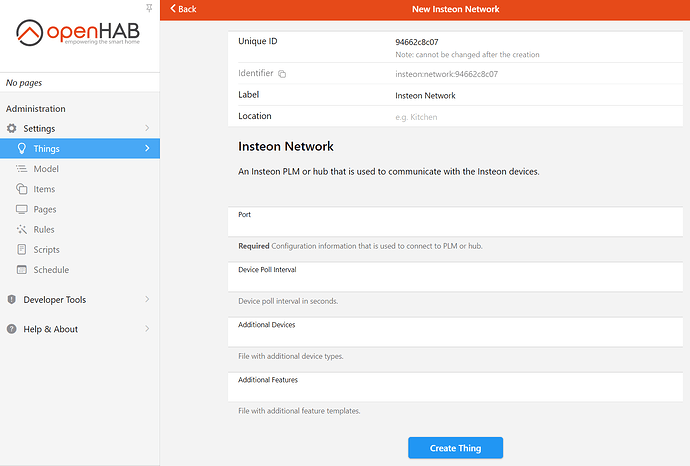This screenshot has width=690, height=466.
Task: Click the Help & About question icon
Action: point(12,329)
